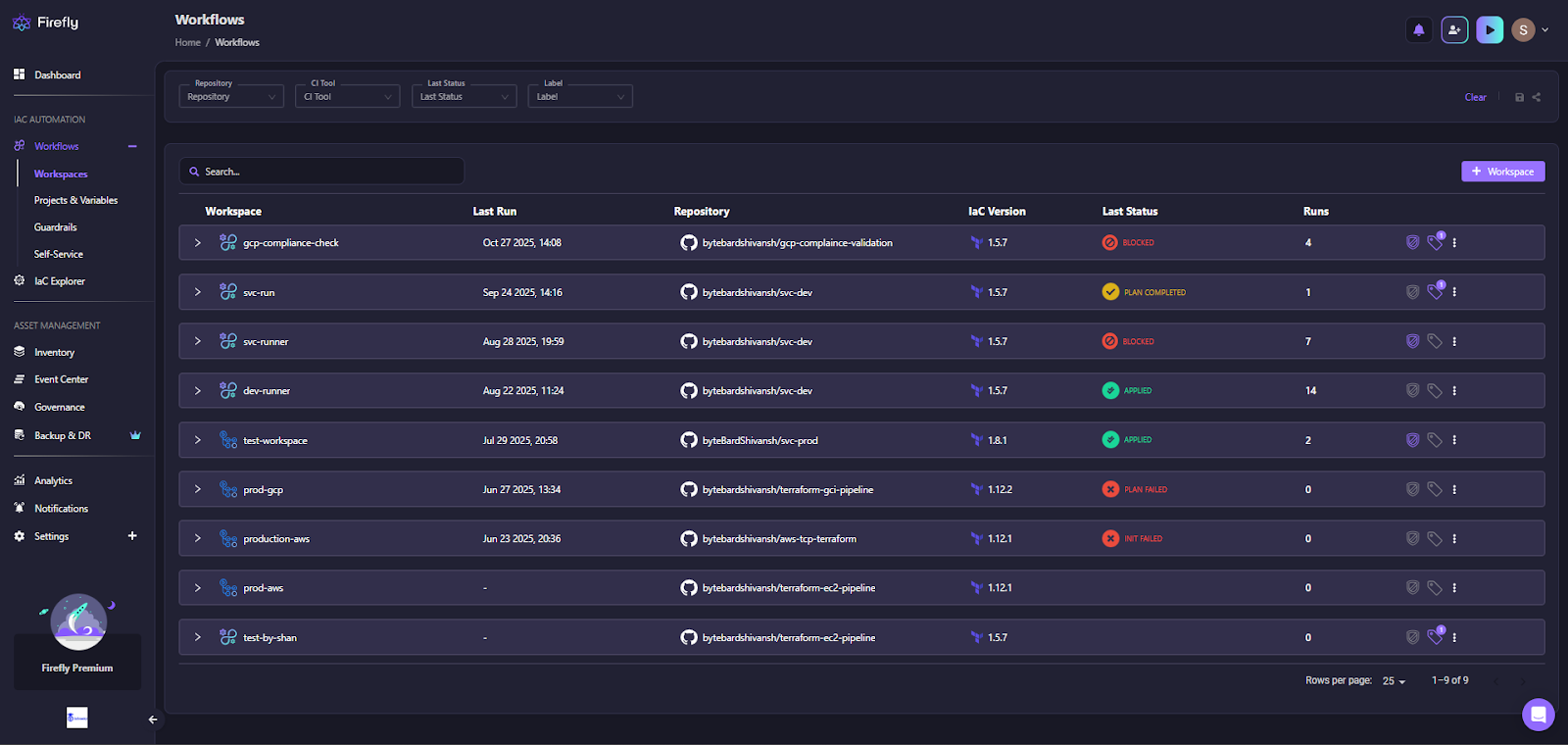
Task: Expand the gcp-compliance-check row
Action: tap(197, 242)
